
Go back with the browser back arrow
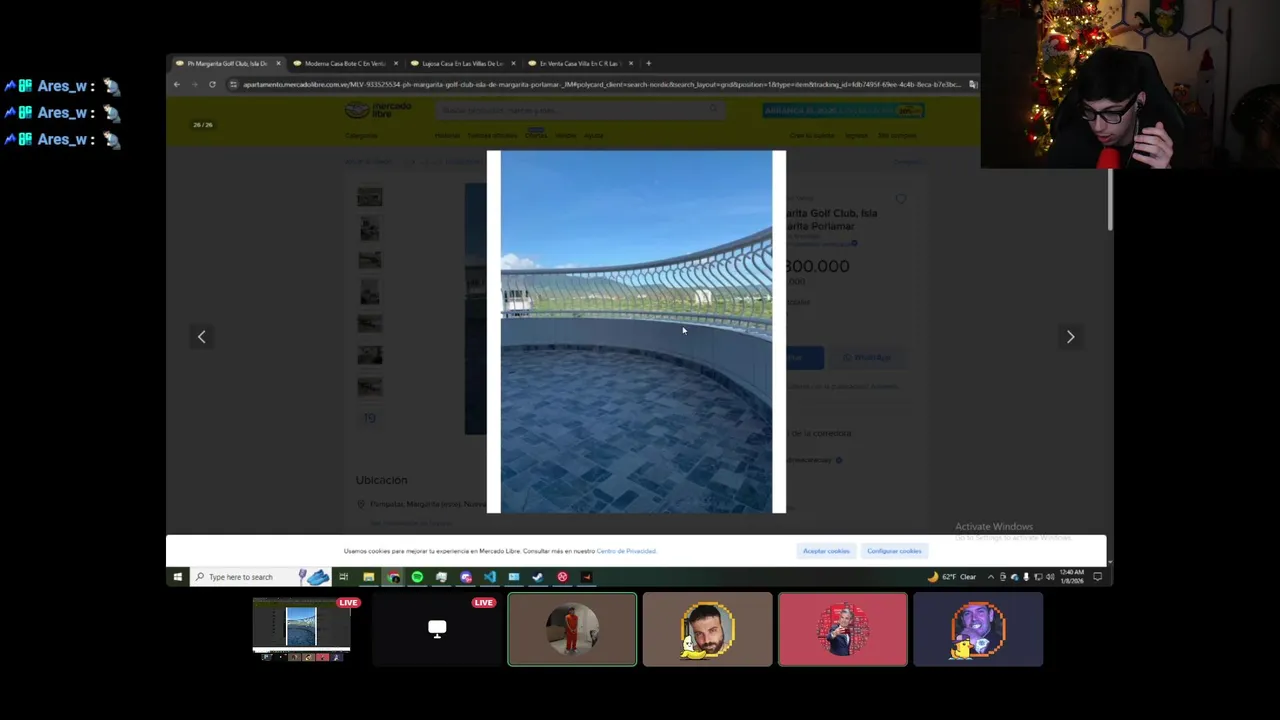coord(177,84)
